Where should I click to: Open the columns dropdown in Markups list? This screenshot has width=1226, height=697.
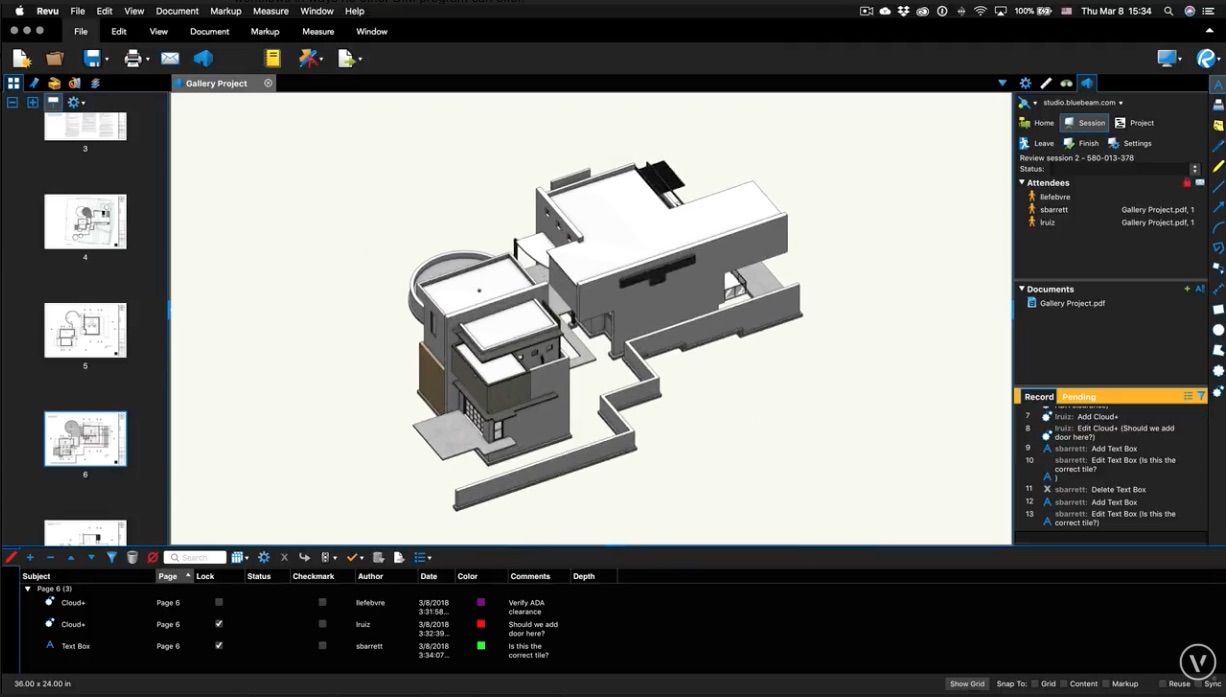pos(239,557)
